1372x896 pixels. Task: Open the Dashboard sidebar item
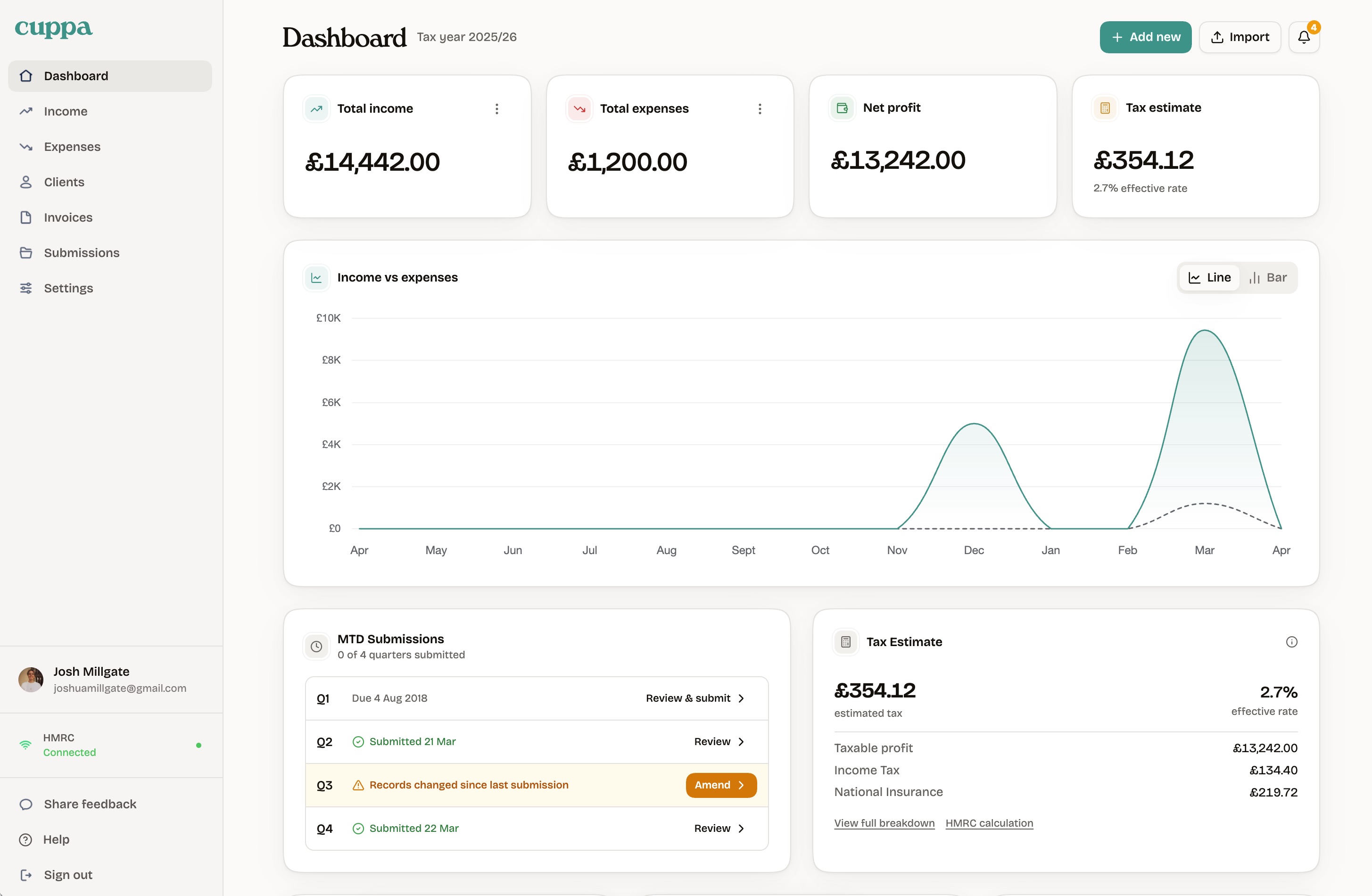(x=75, y=75)
